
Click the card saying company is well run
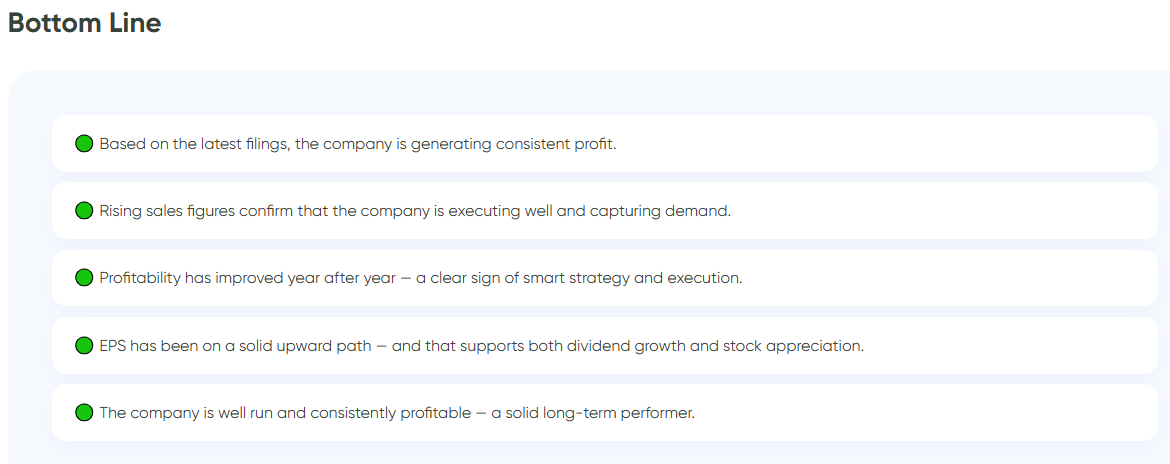pos(604,413)
